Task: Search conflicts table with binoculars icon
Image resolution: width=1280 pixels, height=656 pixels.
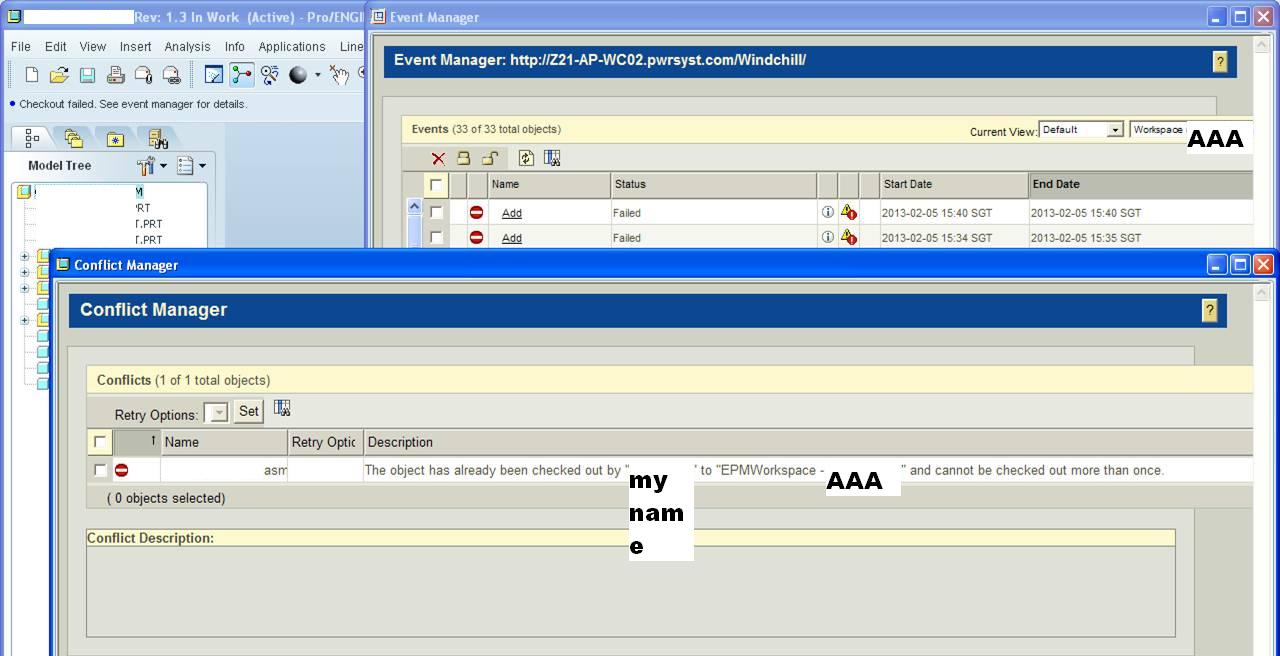Action: tap(282, 408)
